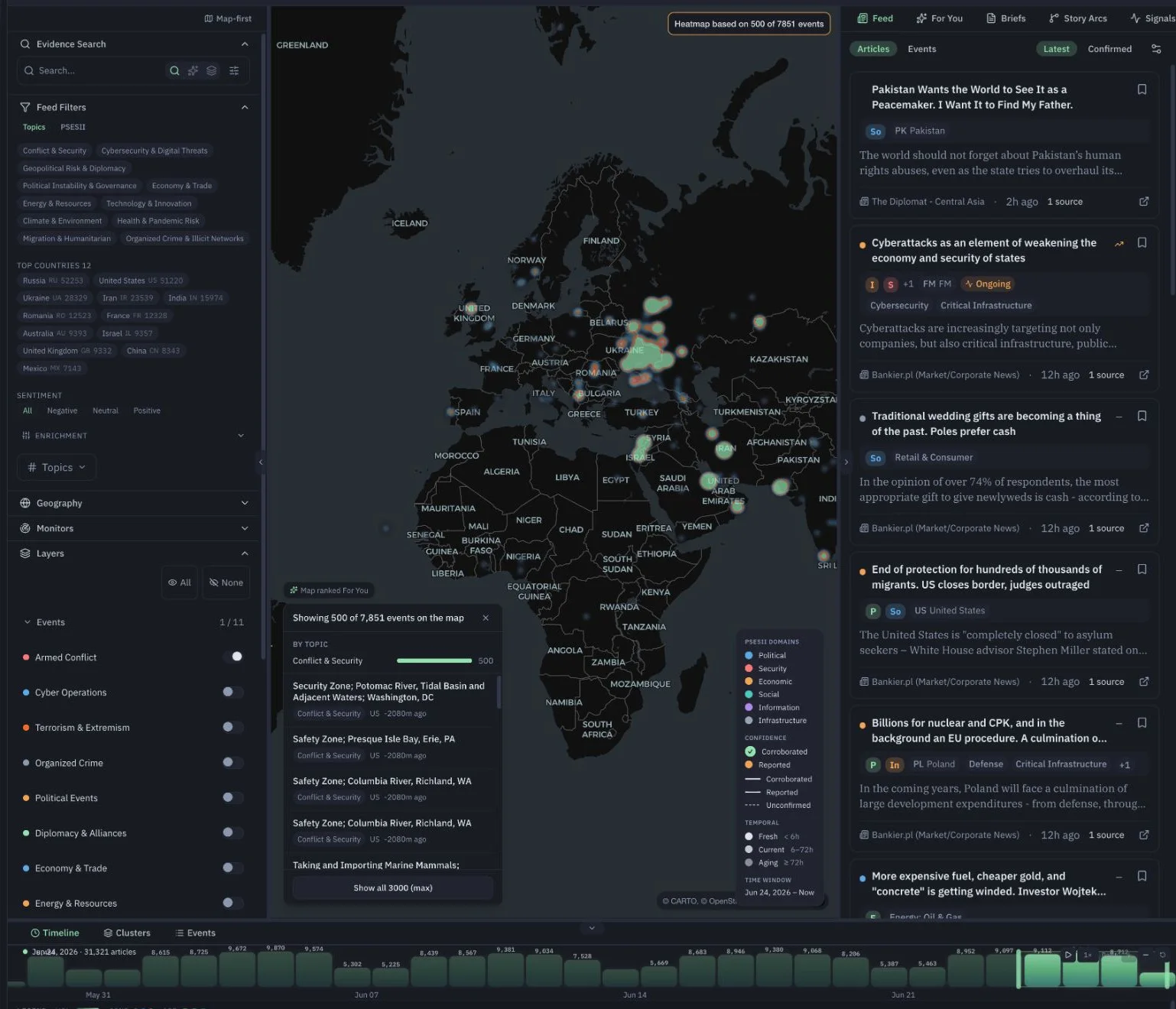
Task: Bookmark the More expensive fuel article
Action: tap(1142, 876)
